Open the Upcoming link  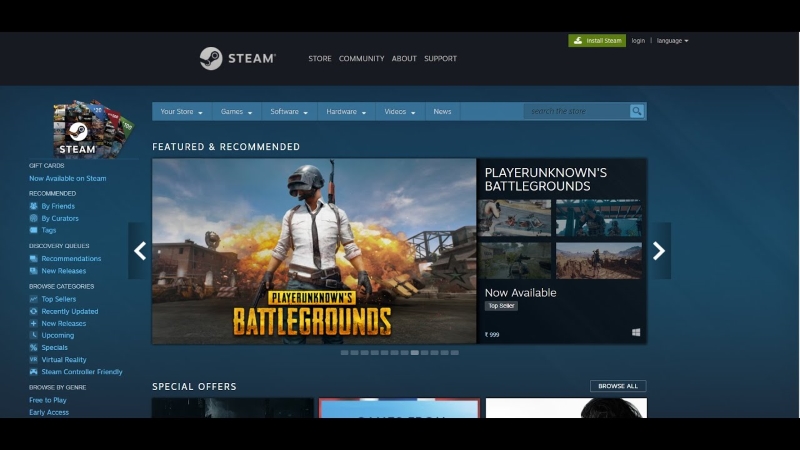point(58,335)
